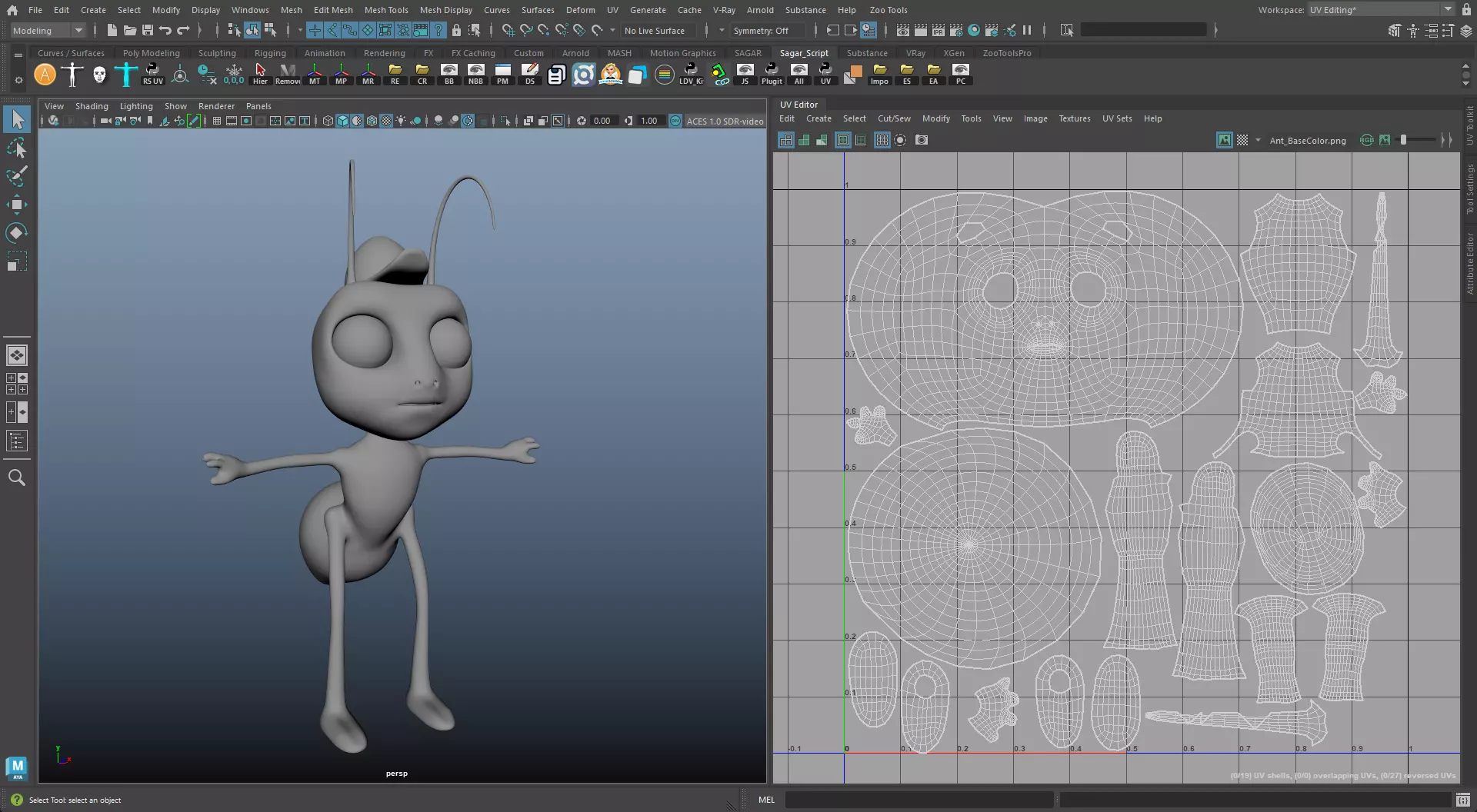Open the Render View window icon
This screenshot has height=812, width=1477.
[902, 31]
